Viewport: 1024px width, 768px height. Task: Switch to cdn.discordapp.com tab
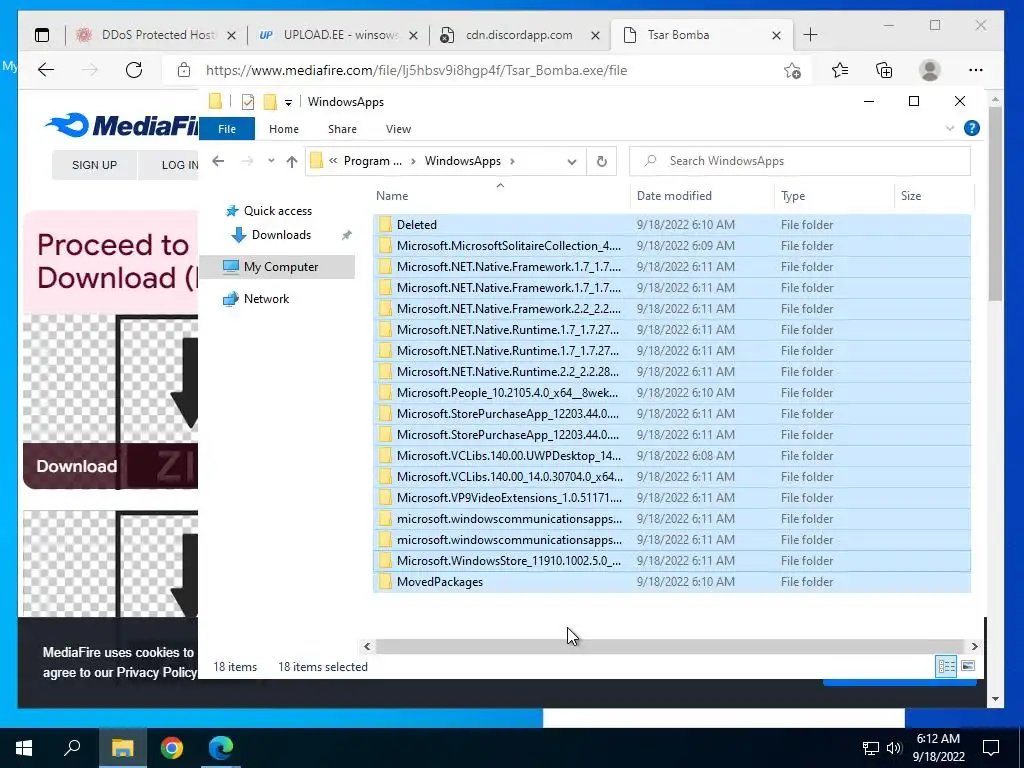coord(520,35)
